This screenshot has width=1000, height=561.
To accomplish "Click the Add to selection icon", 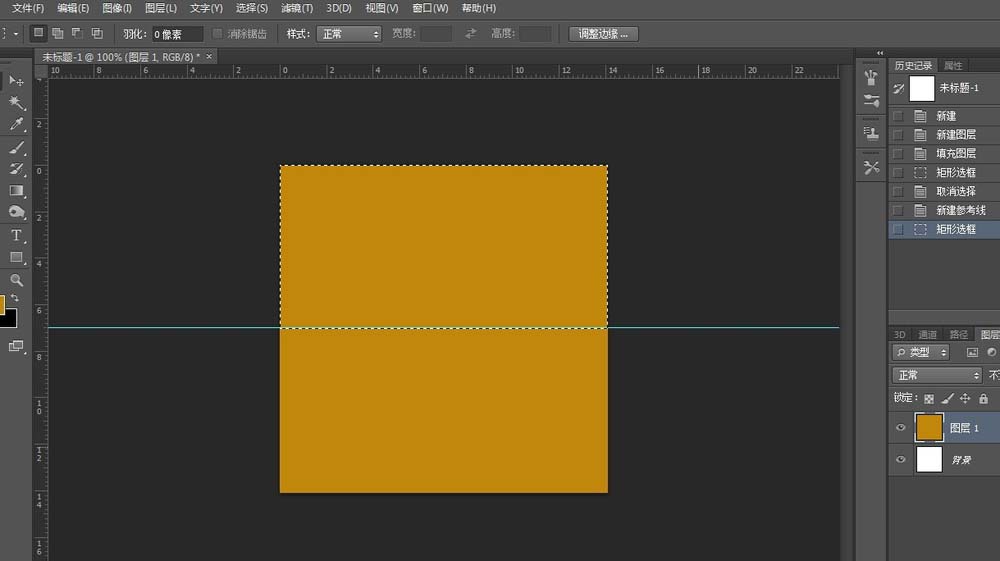I will (57, 33).
